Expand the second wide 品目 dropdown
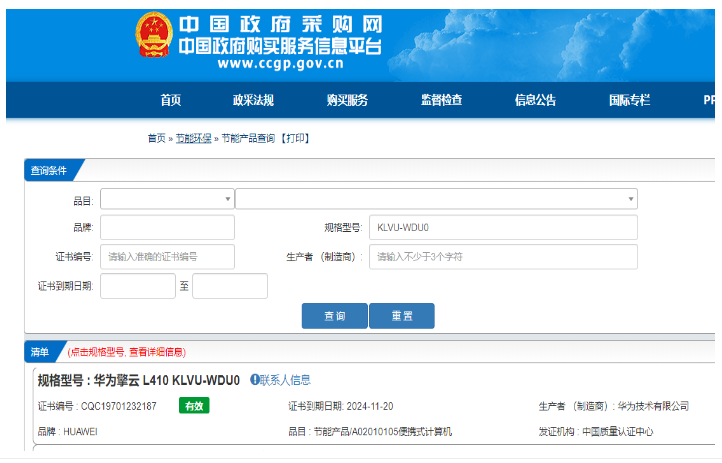 pos(436,199)
